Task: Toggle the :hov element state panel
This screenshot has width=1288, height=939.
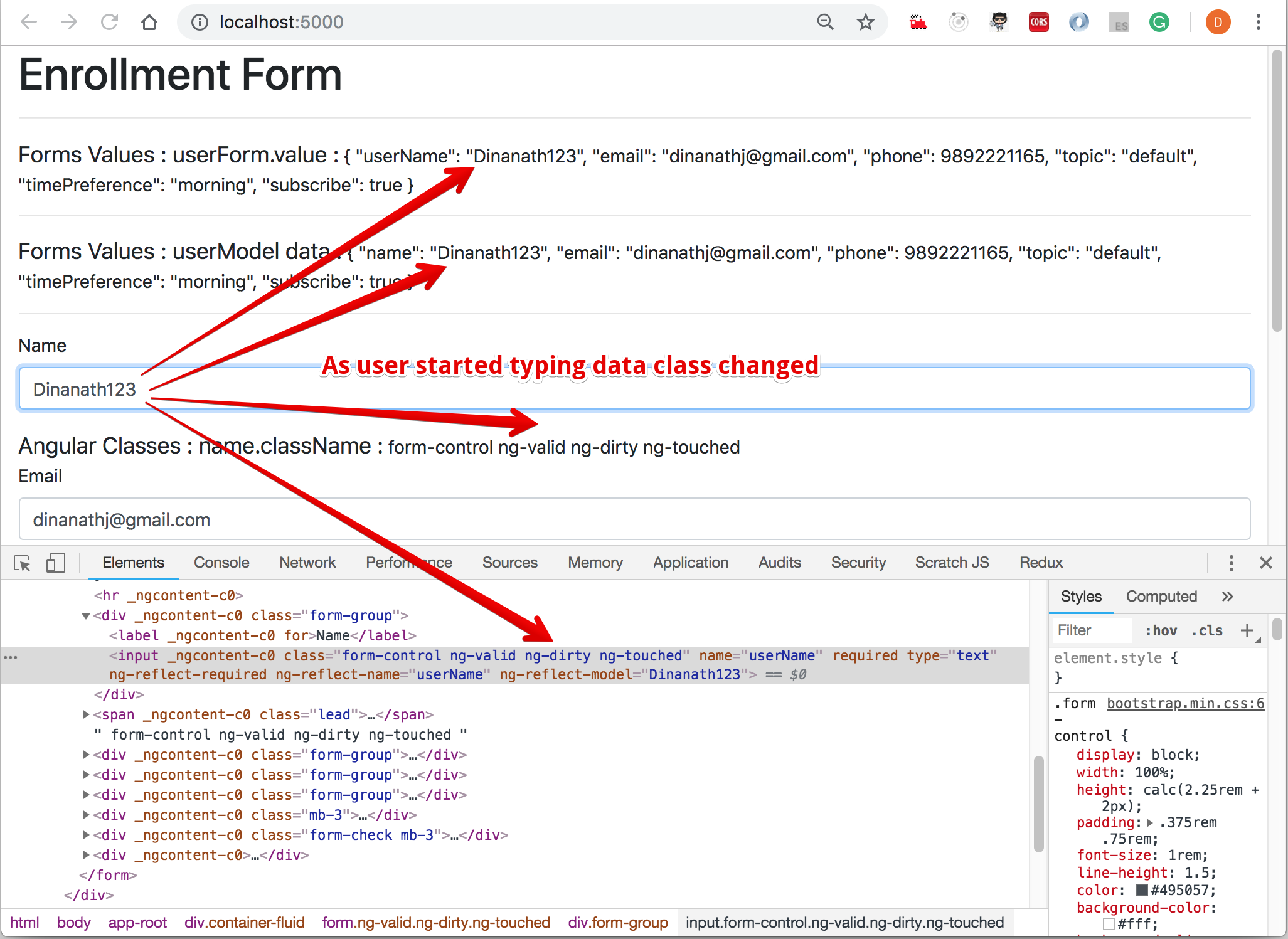Action: point(1161,630)
